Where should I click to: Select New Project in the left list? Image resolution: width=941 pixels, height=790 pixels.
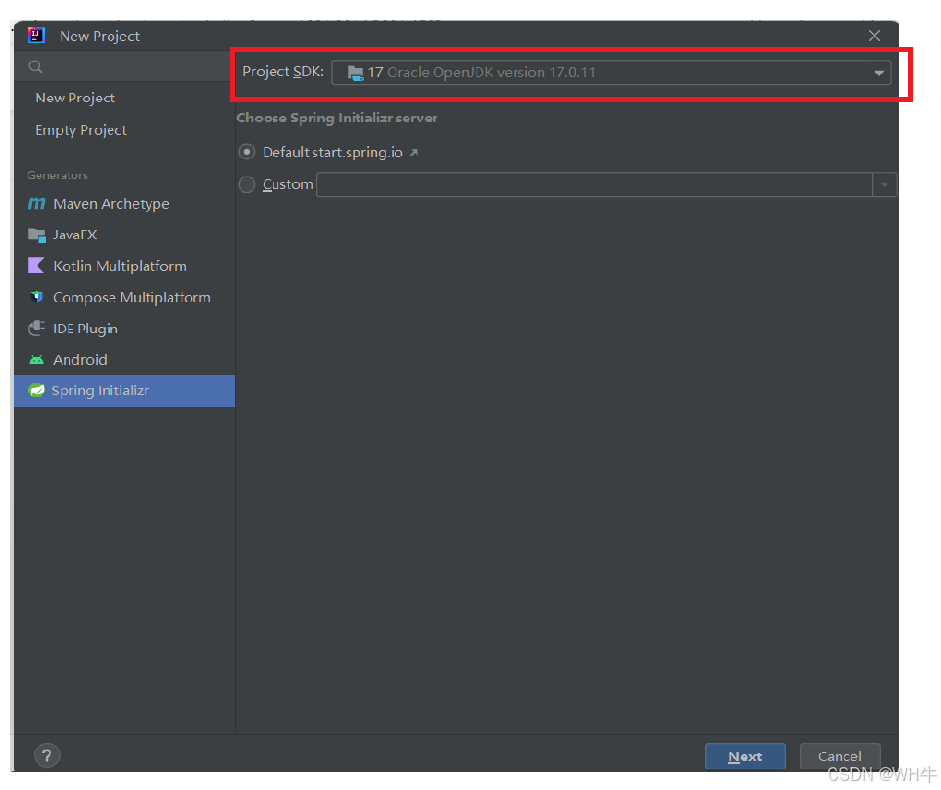click(75, 98)
